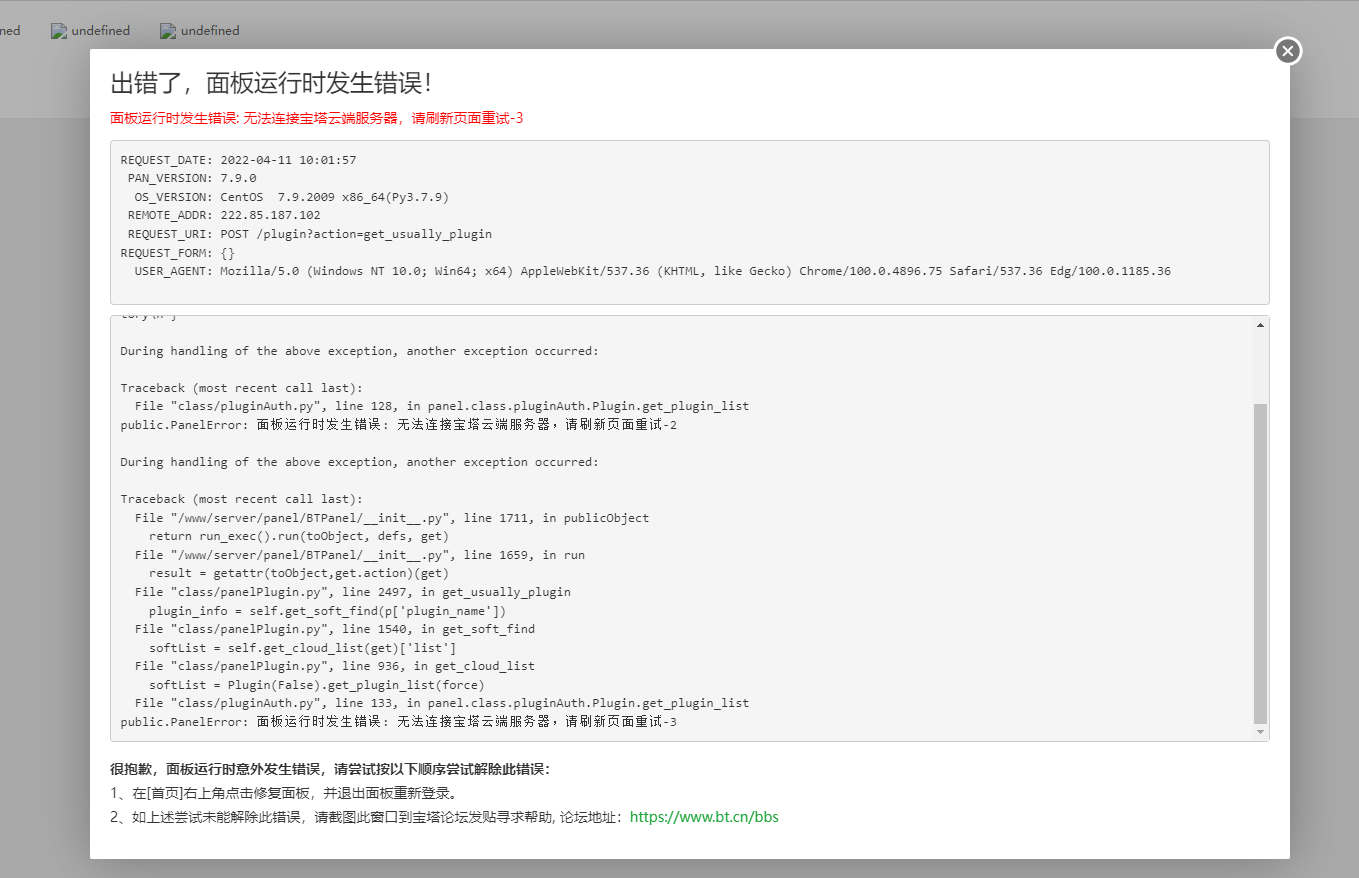Click the traceback scrollbar down arrow
Image resolution: width=1359 pixels, height=878 pixels.
[1260, 733]
